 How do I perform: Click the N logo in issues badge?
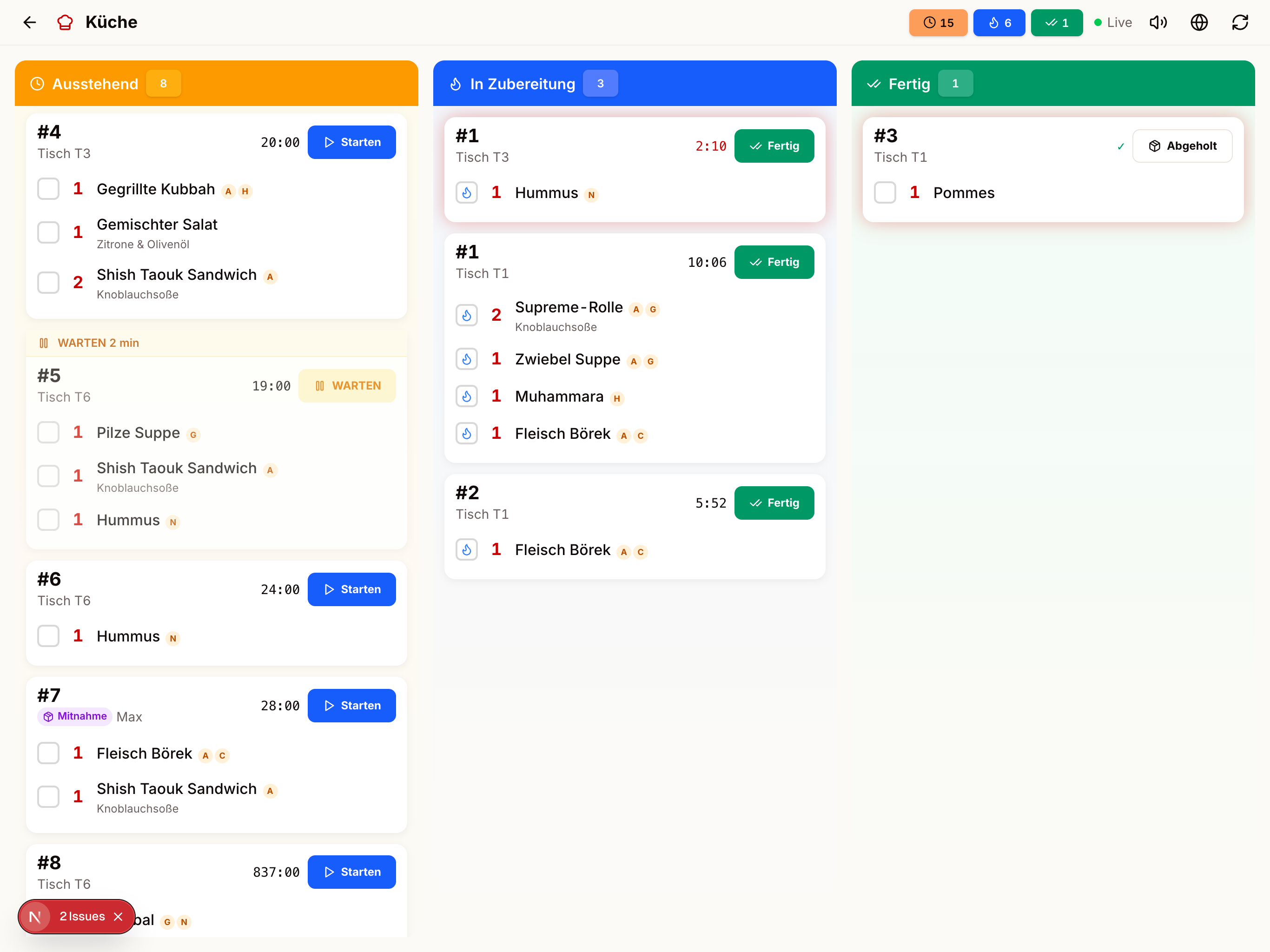click(x=35, y=916)
